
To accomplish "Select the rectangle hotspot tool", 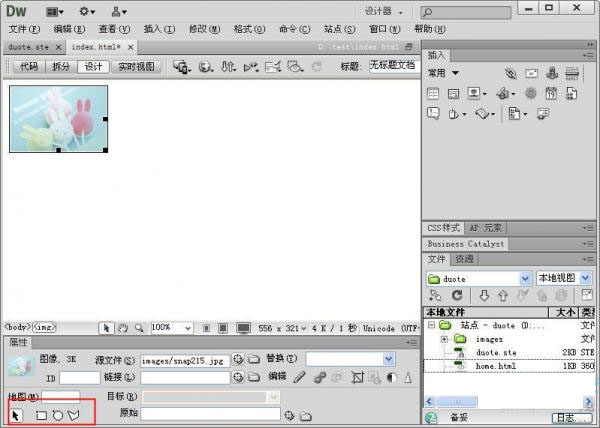I will 42,414.
